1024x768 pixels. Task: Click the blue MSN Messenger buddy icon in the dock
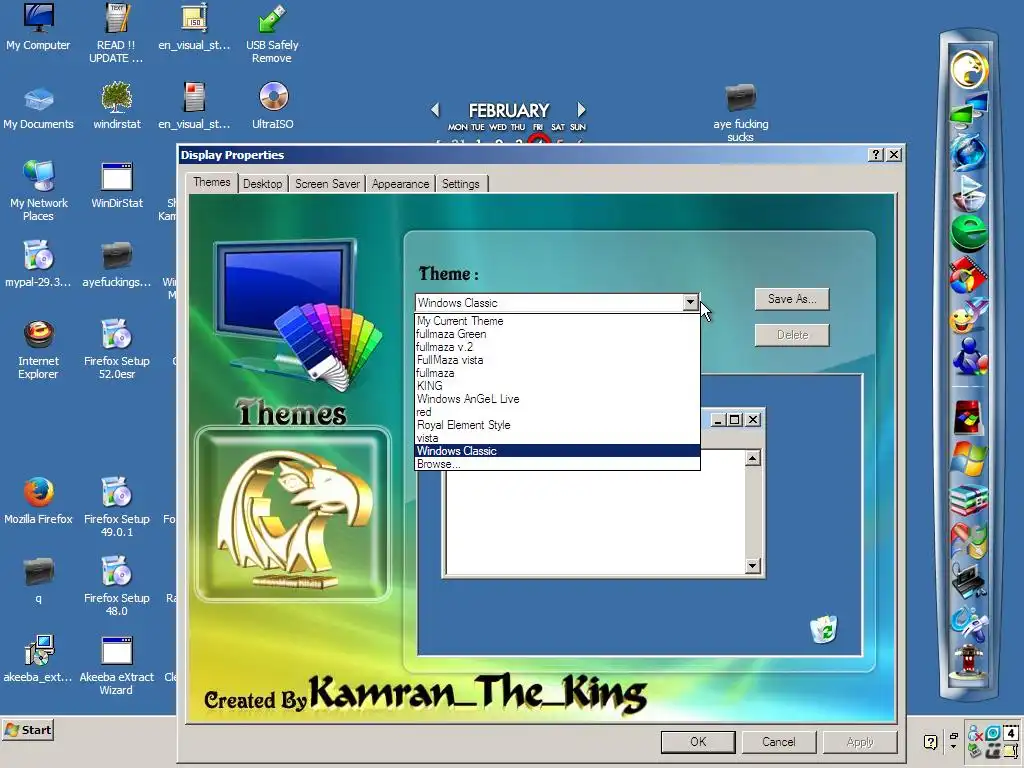[969, 357]
